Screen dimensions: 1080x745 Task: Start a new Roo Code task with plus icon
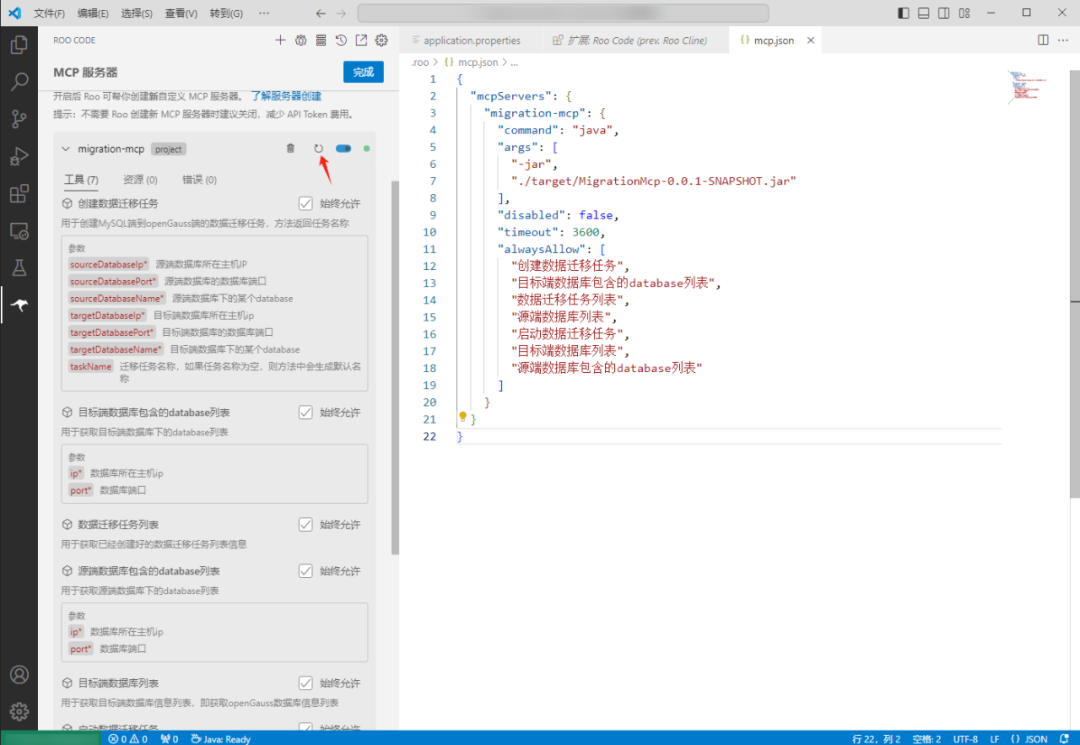pos(280,40)
